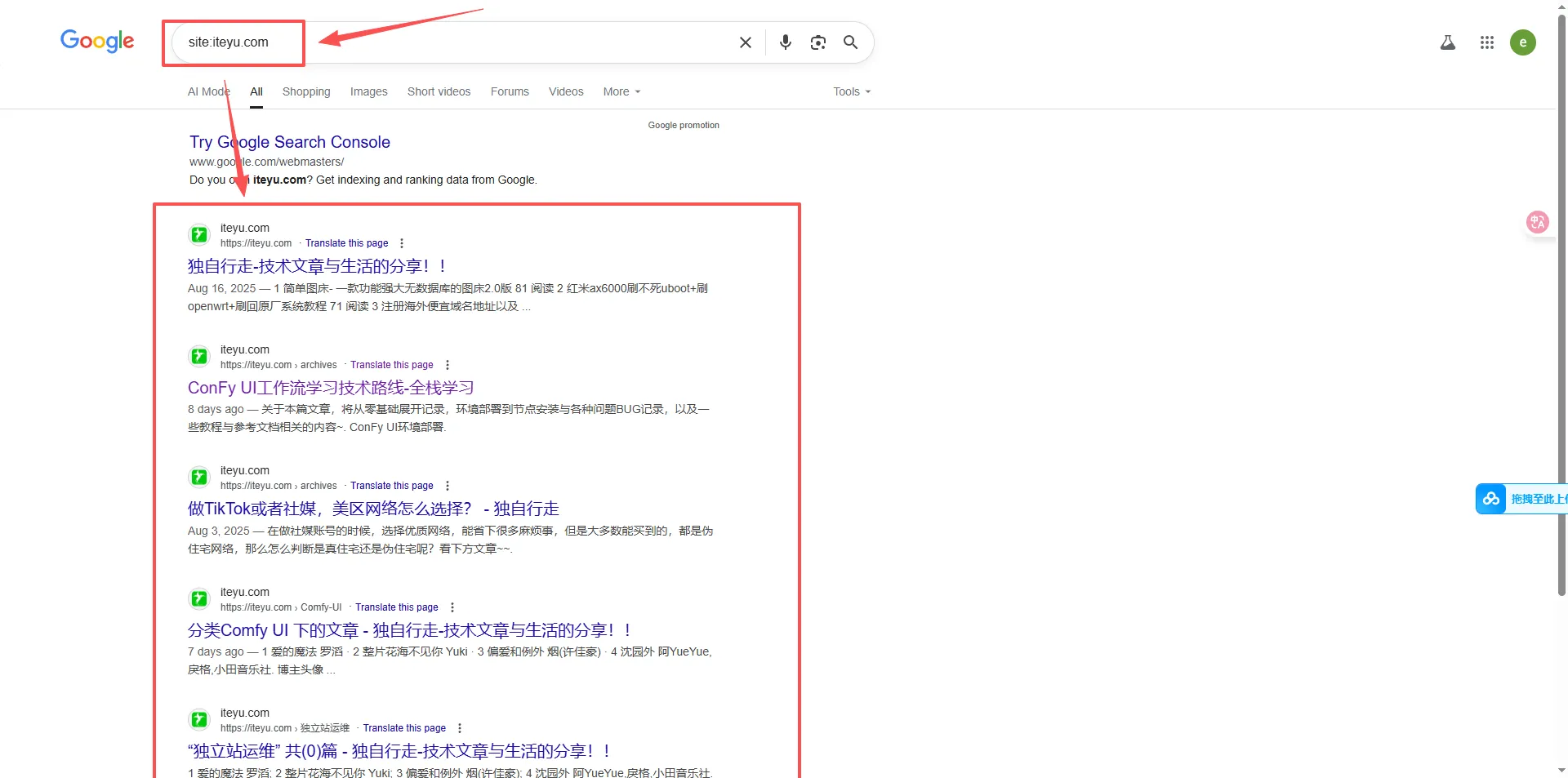Open options menu for the first iteyu.com result
1568x778 pixels.
[x=401, y=243]
